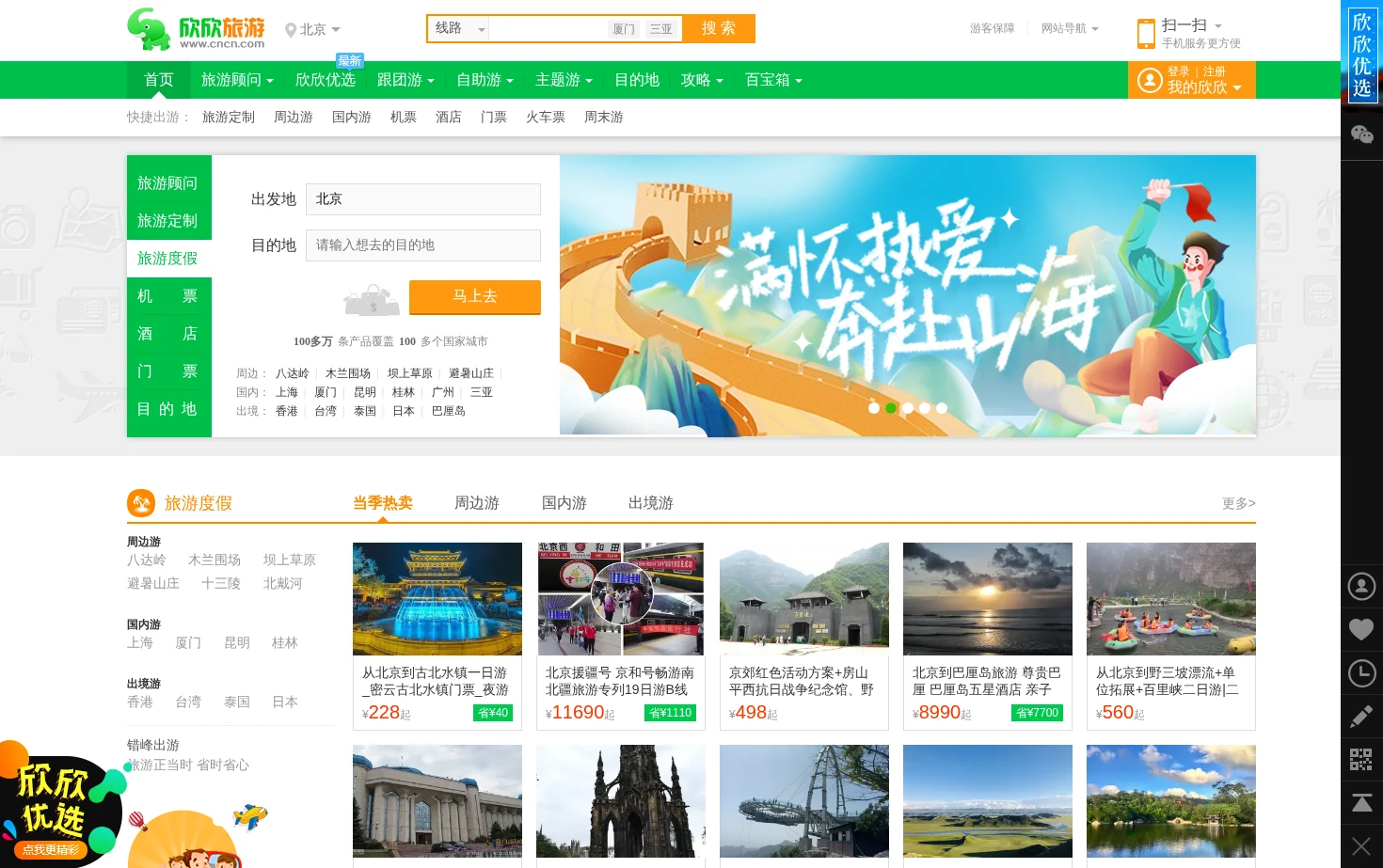
Task: Open the 巴厘岛 seascape tour thumbnail
Action: (x=988, y=599)
